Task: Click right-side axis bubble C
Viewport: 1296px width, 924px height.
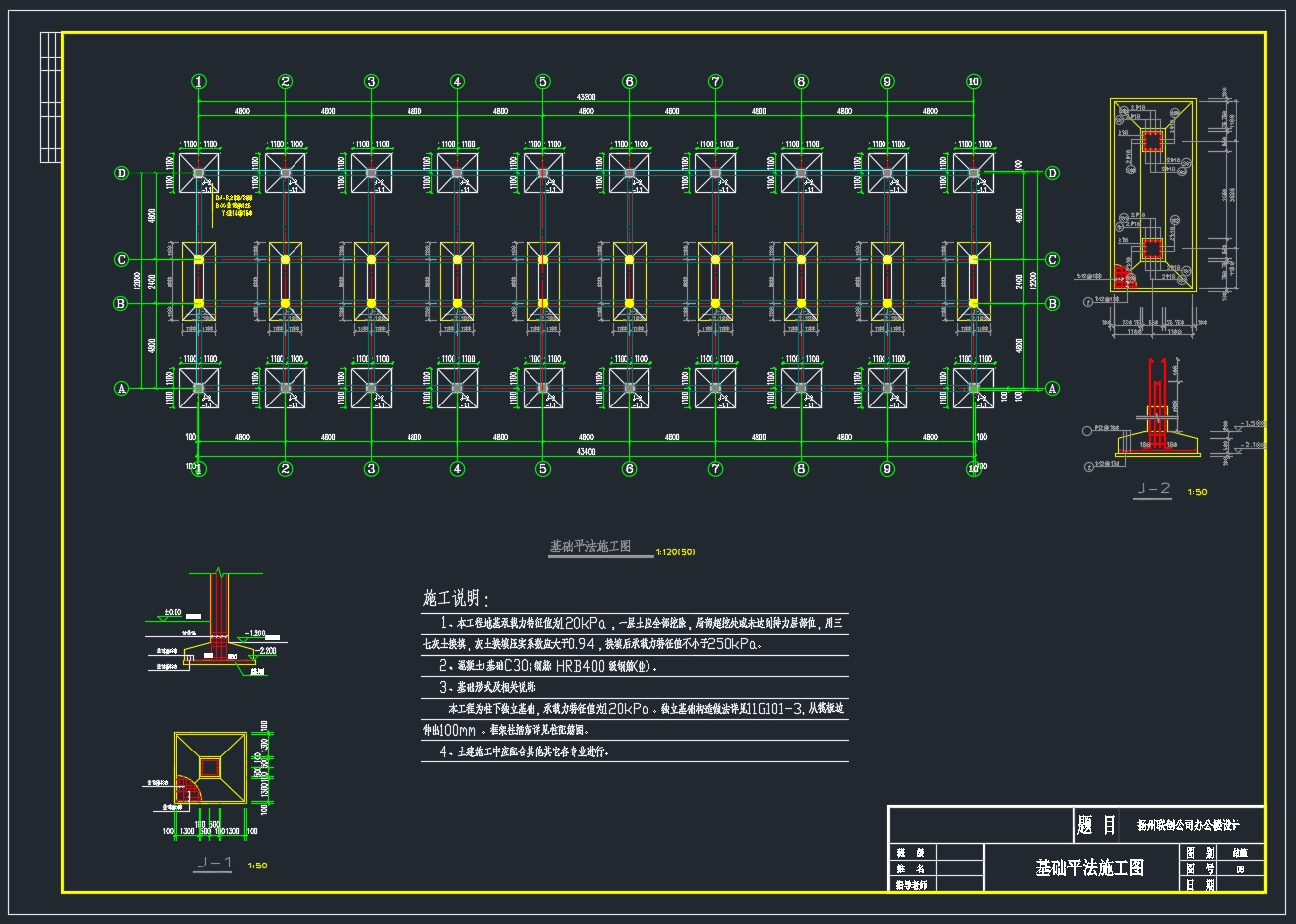Action: (1053, 260)
